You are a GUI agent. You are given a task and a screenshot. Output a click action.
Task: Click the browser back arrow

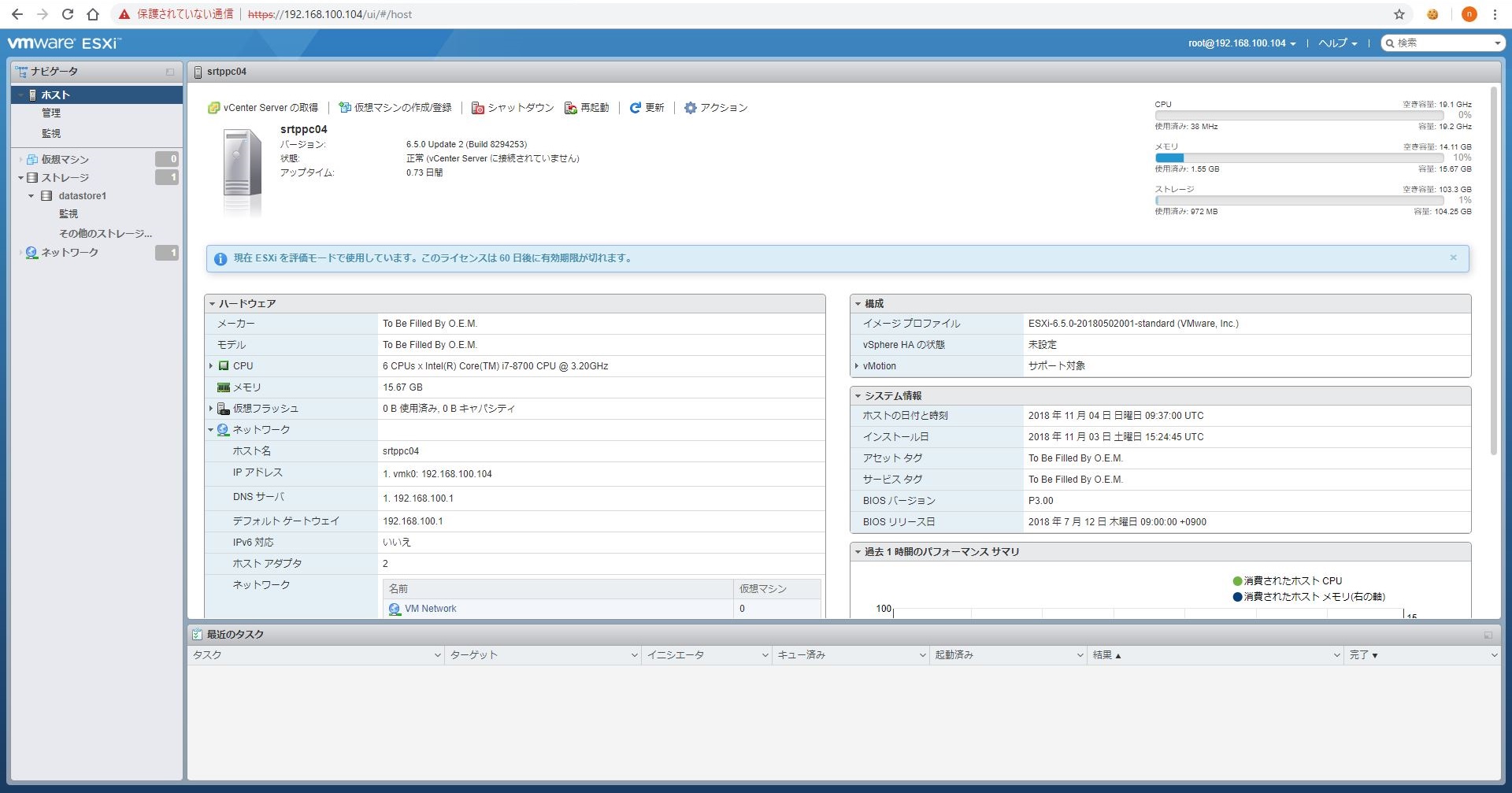coord(17,14)
